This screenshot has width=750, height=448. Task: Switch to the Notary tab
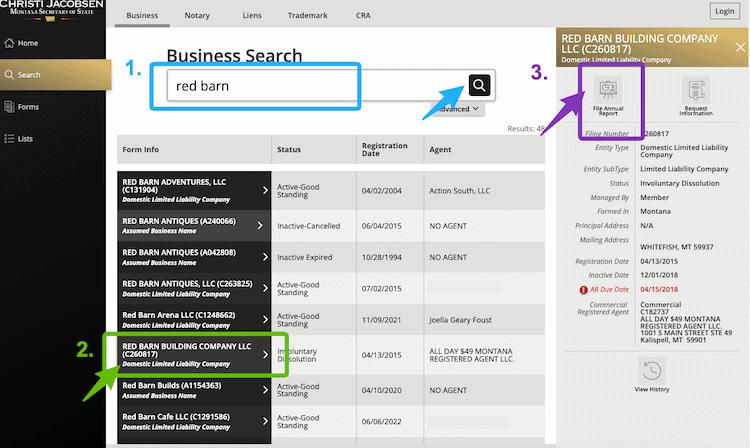[x=199, y=17]
